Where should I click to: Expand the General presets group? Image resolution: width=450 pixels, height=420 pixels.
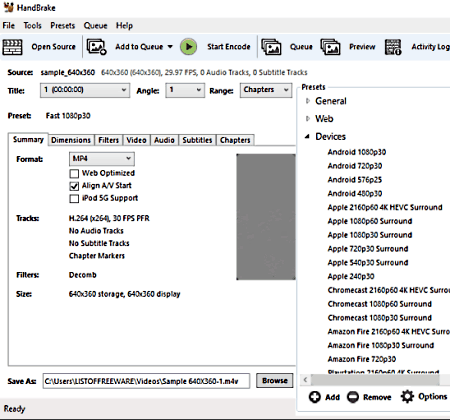[x=308, y=101]
